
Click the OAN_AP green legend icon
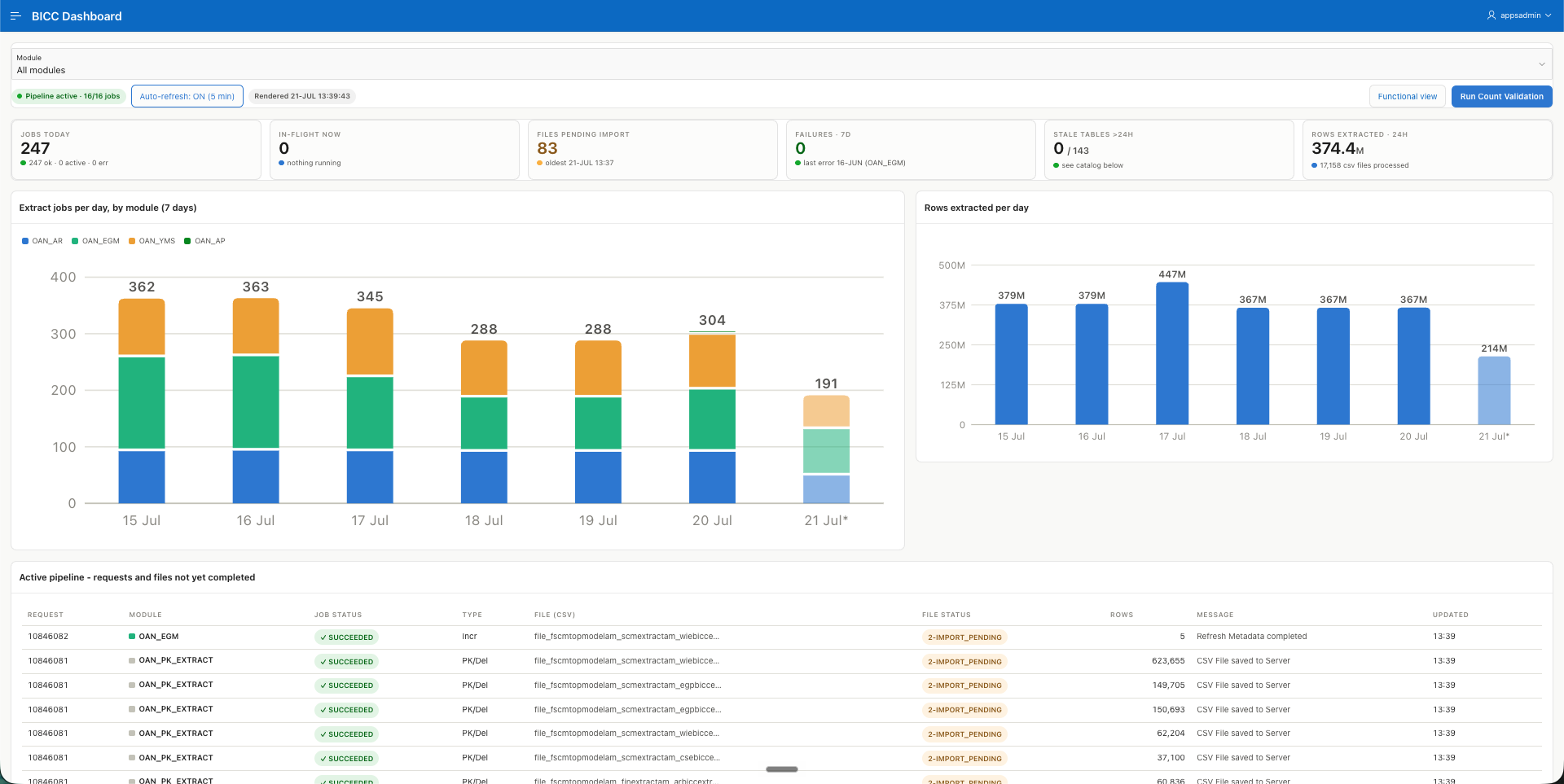[x=187, y=241]
